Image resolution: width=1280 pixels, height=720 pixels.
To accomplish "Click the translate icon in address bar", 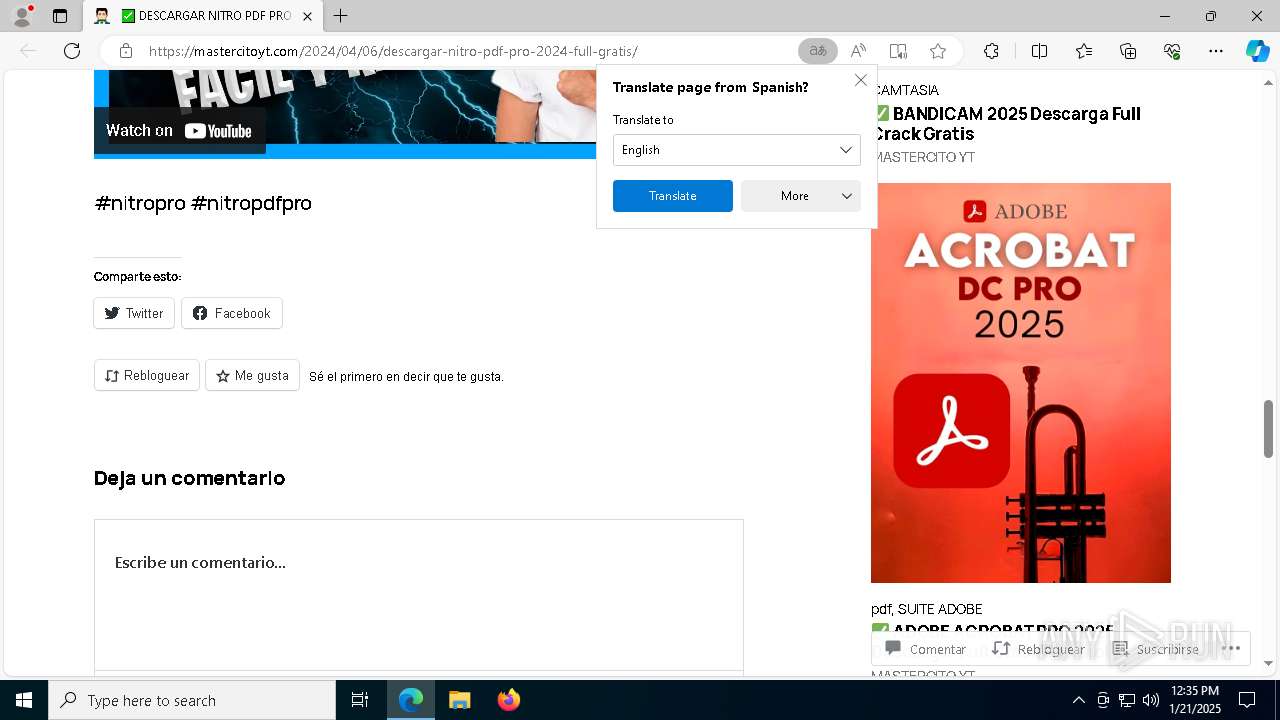I will tap(818, 51).
